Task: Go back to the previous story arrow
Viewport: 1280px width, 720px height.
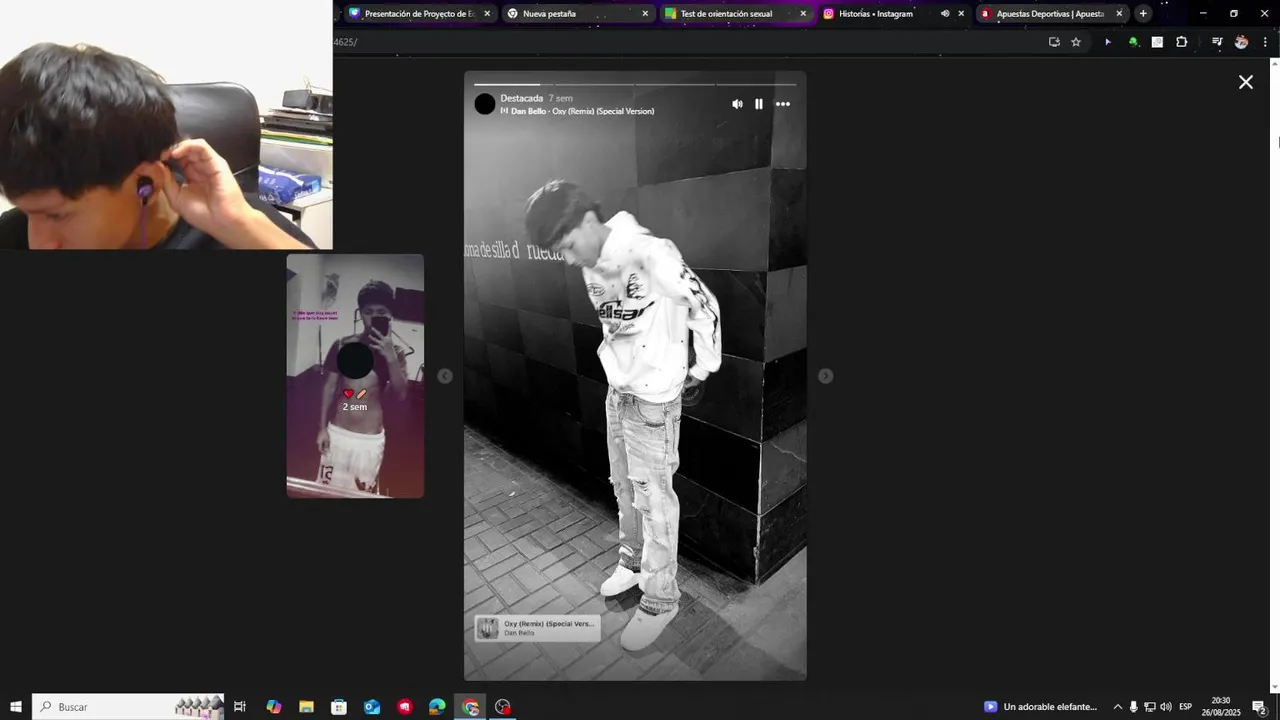Action: 445,376
